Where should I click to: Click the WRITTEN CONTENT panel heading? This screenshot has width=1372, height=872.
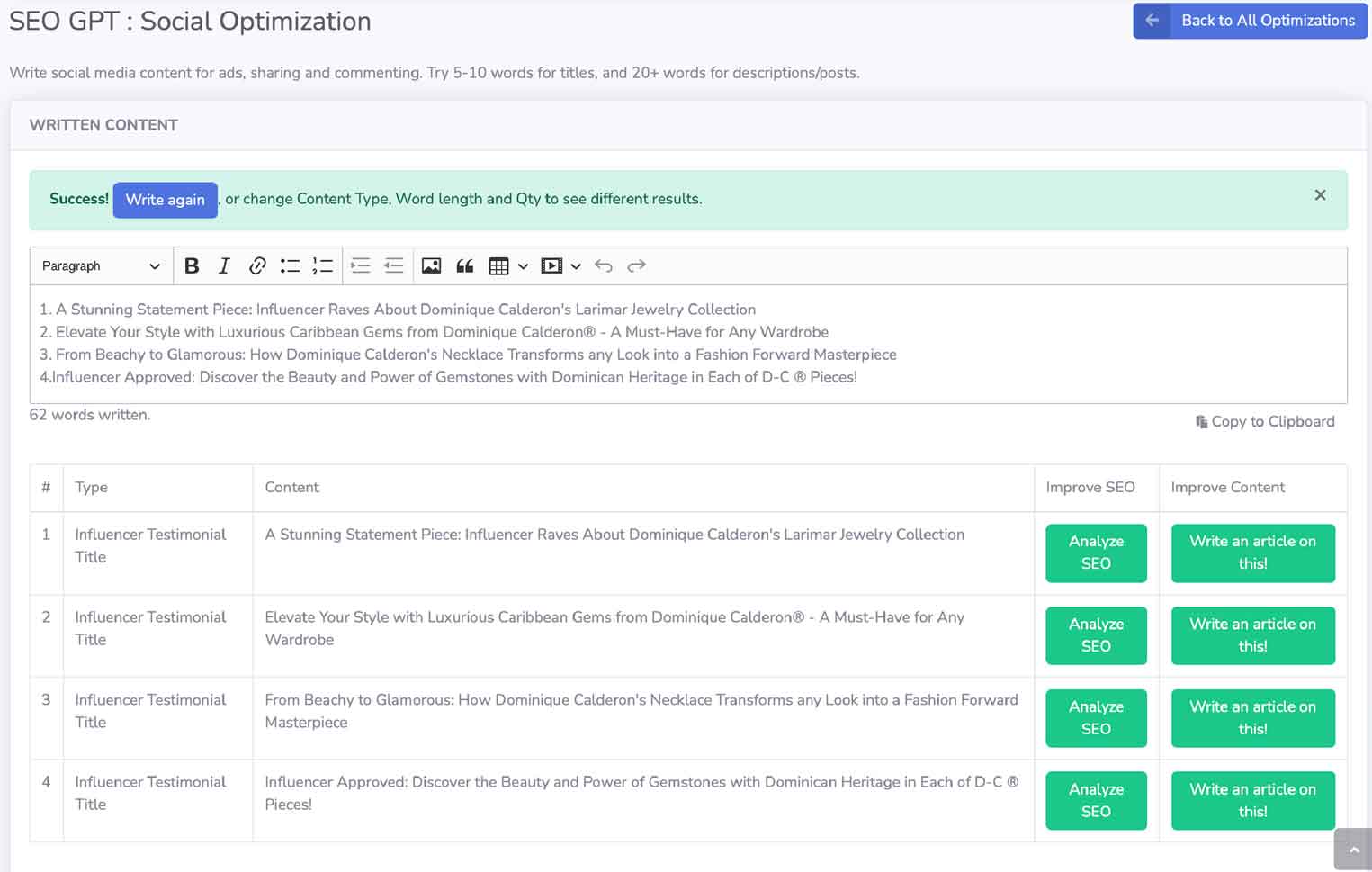tap(103, 125)
